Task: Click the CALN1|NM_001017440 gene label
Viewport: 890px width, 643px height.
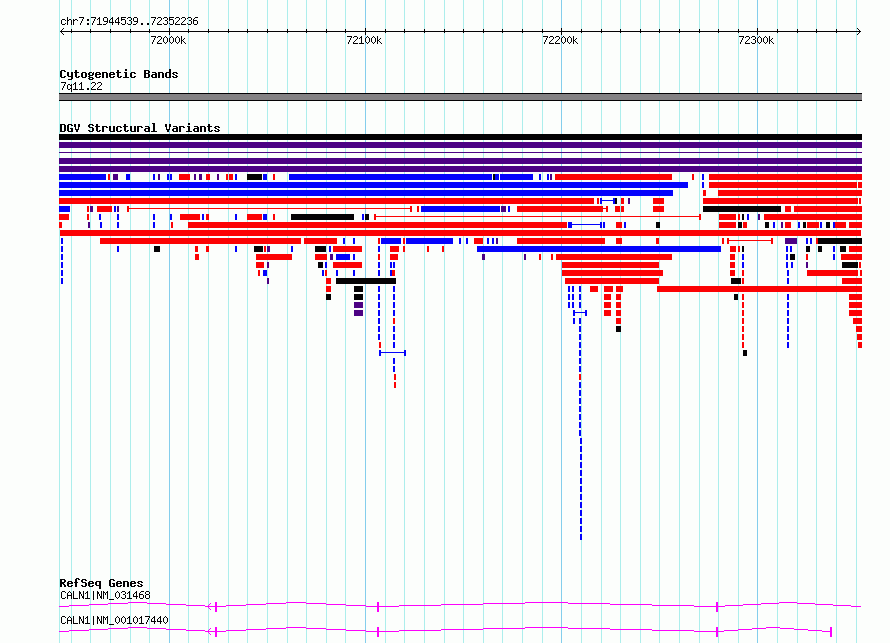Action: (114, 620)
